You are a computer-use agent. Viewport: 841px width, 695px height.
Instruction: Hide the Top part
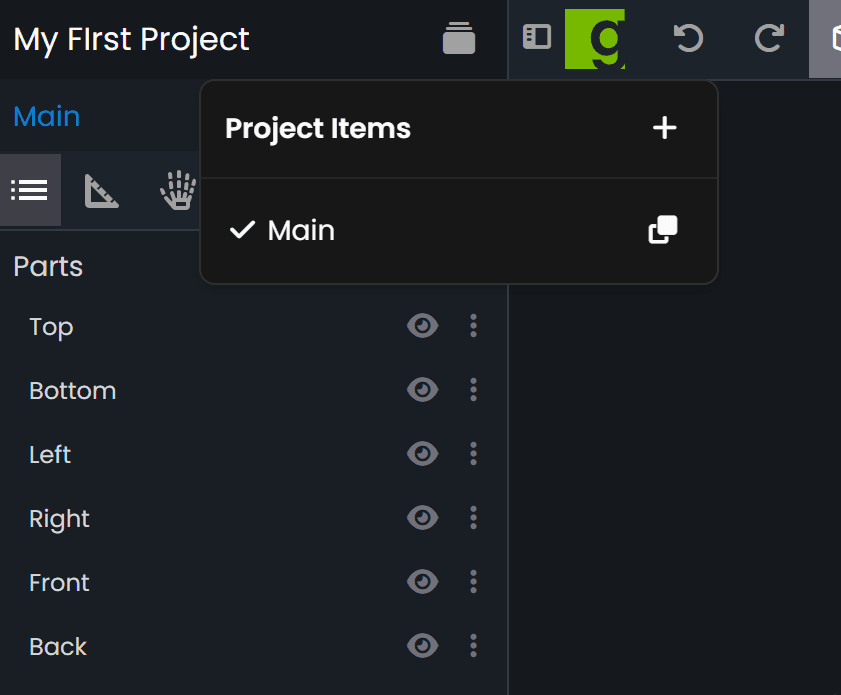422,325
